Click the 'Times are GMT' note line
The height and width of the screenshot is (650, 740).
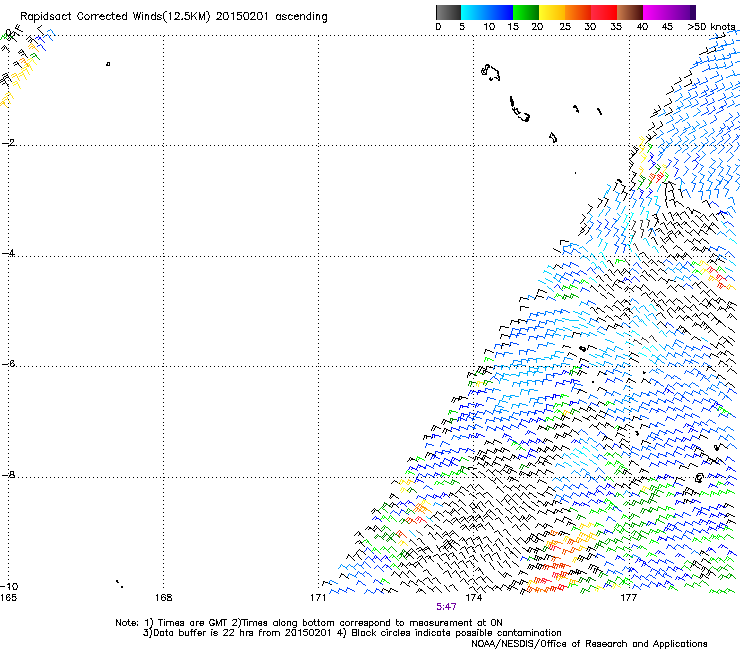(x=309, y=623)
